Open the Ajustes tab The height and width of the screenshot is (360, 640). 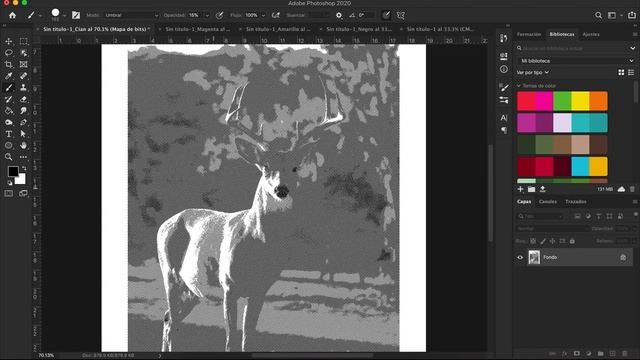click(x=591, y=34)
